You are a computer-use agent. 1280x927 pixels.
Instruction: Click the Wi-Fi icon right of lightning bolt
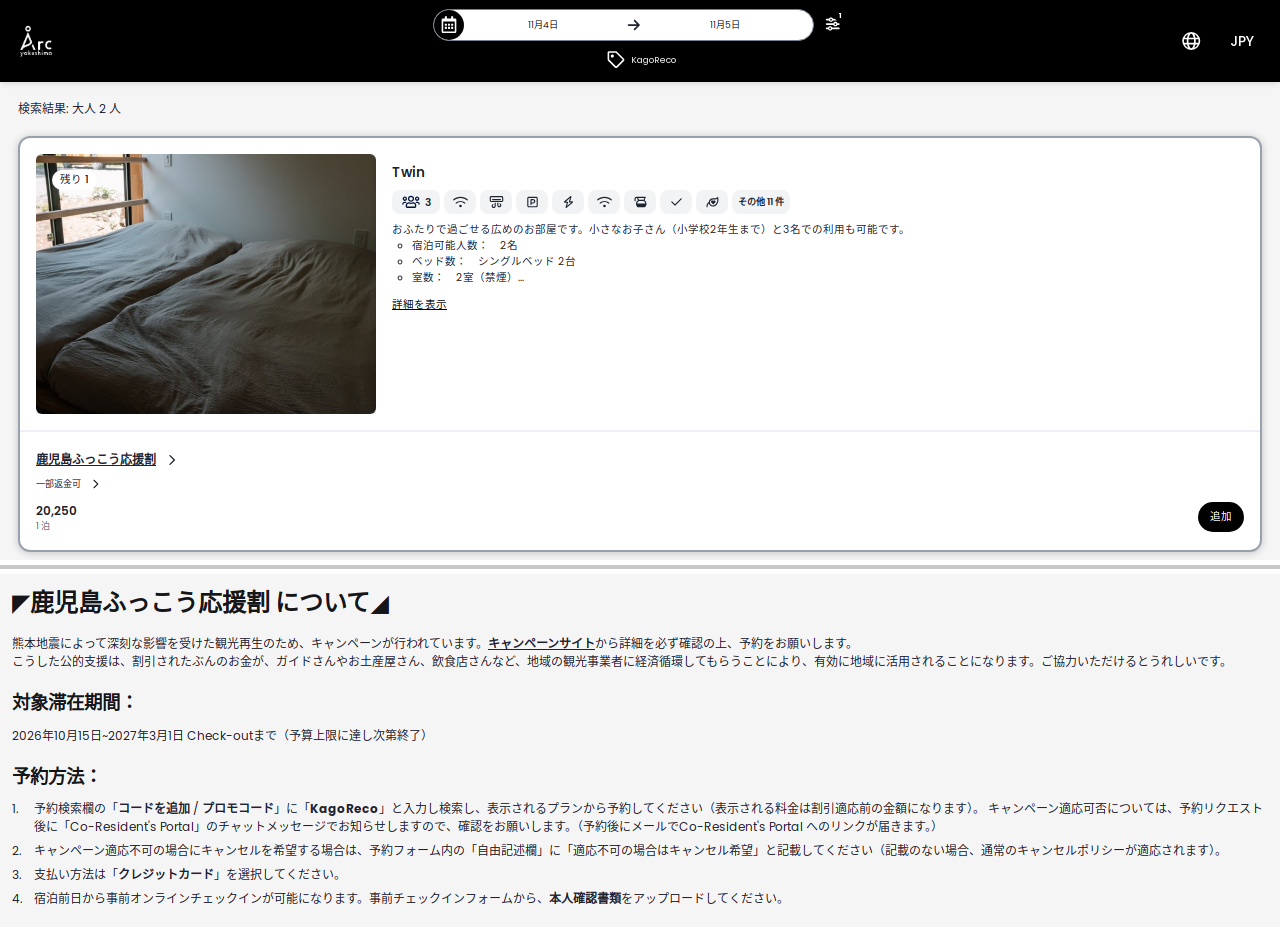[x=604, y=202]
